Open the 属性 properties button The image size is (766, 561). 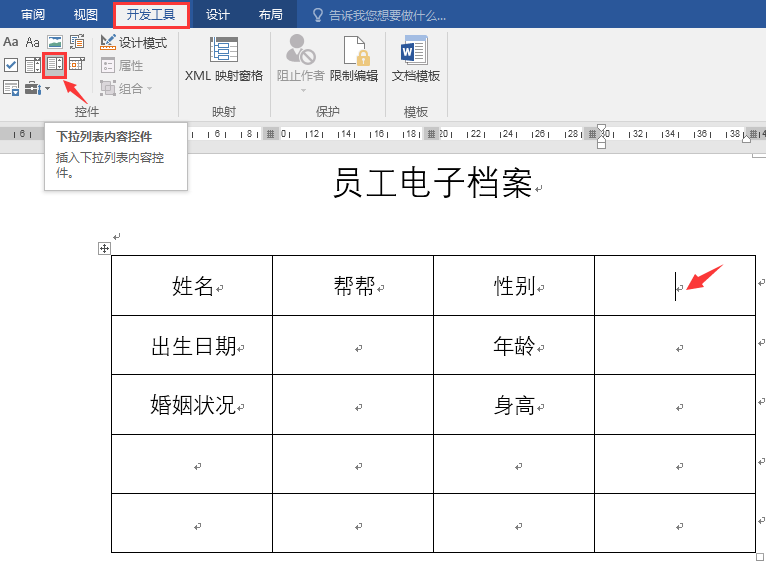pyautogui.click(x=122, y=65)
